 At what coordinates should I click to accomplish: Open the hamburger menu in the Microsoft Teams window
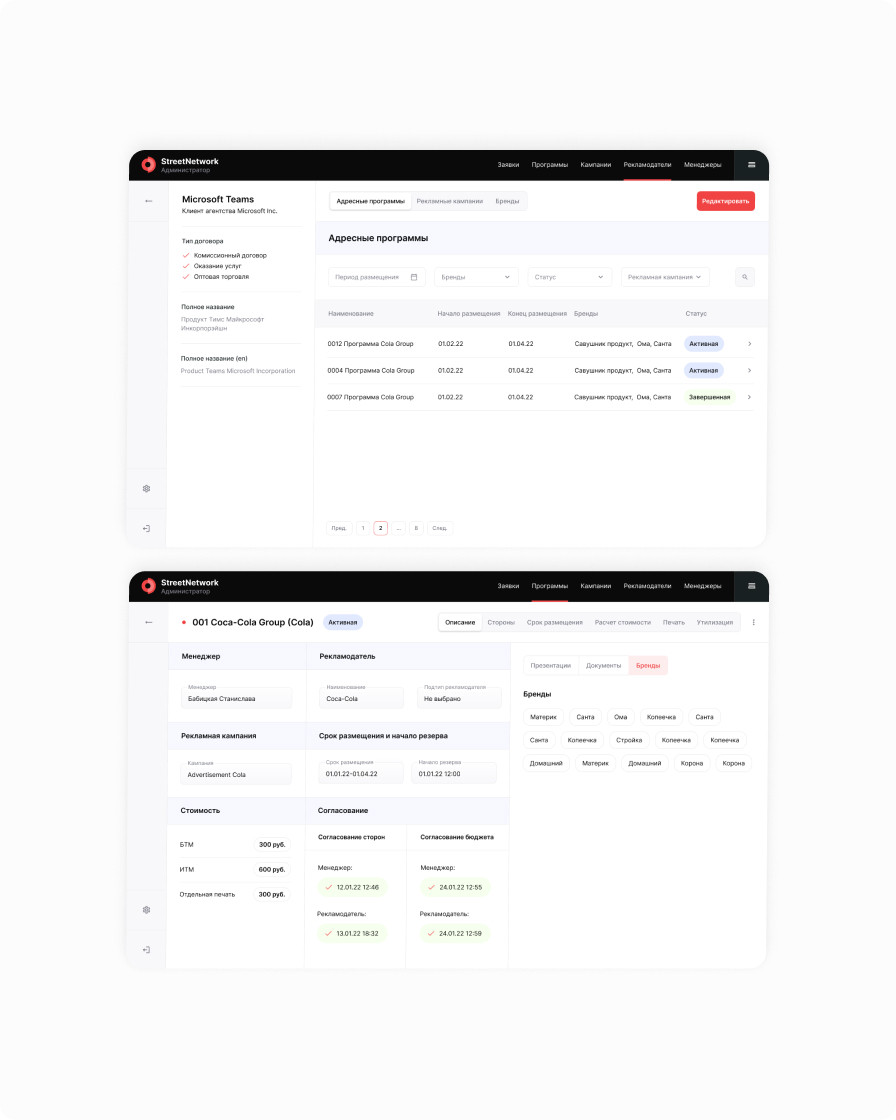(751, 165)
